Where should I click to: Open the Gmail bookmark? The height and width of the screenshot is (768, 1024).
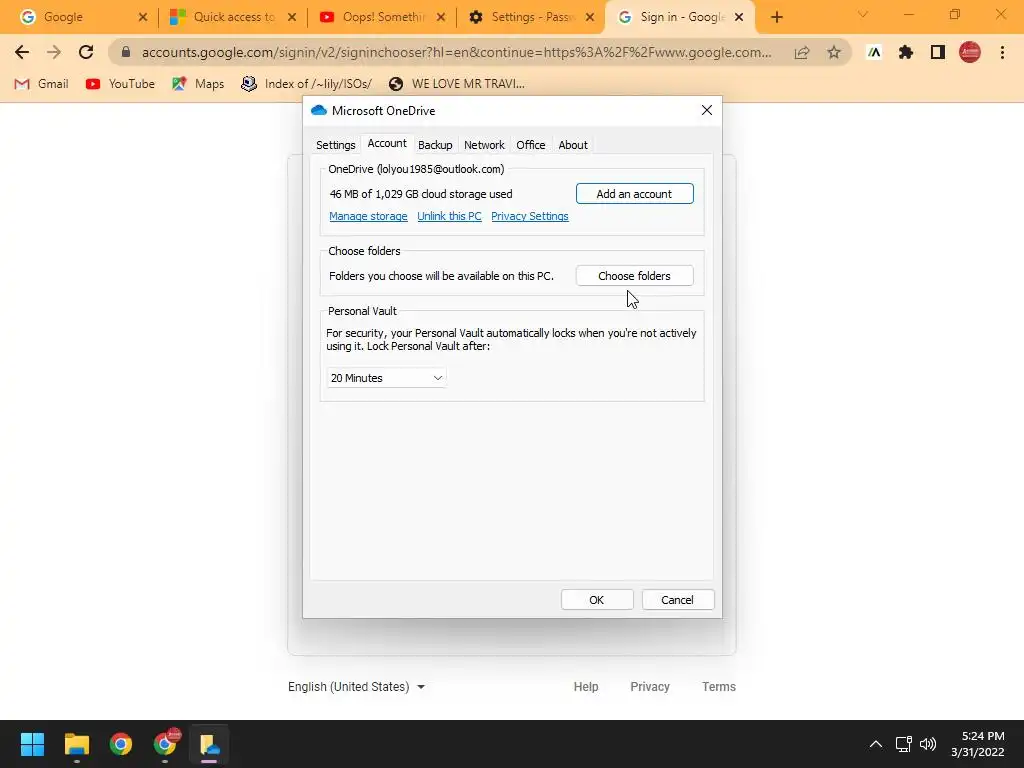[x=41, y=84]
